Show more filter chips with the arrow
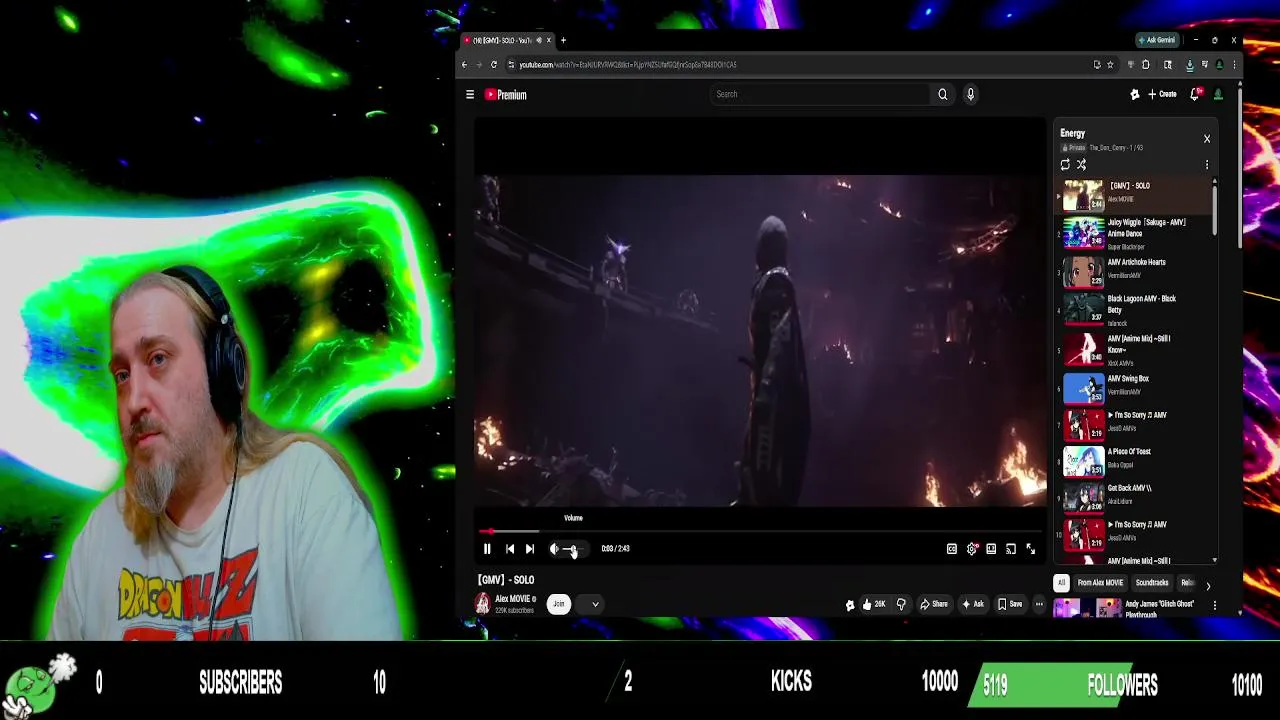1280x720 pixels. [x=1208, y=585]
